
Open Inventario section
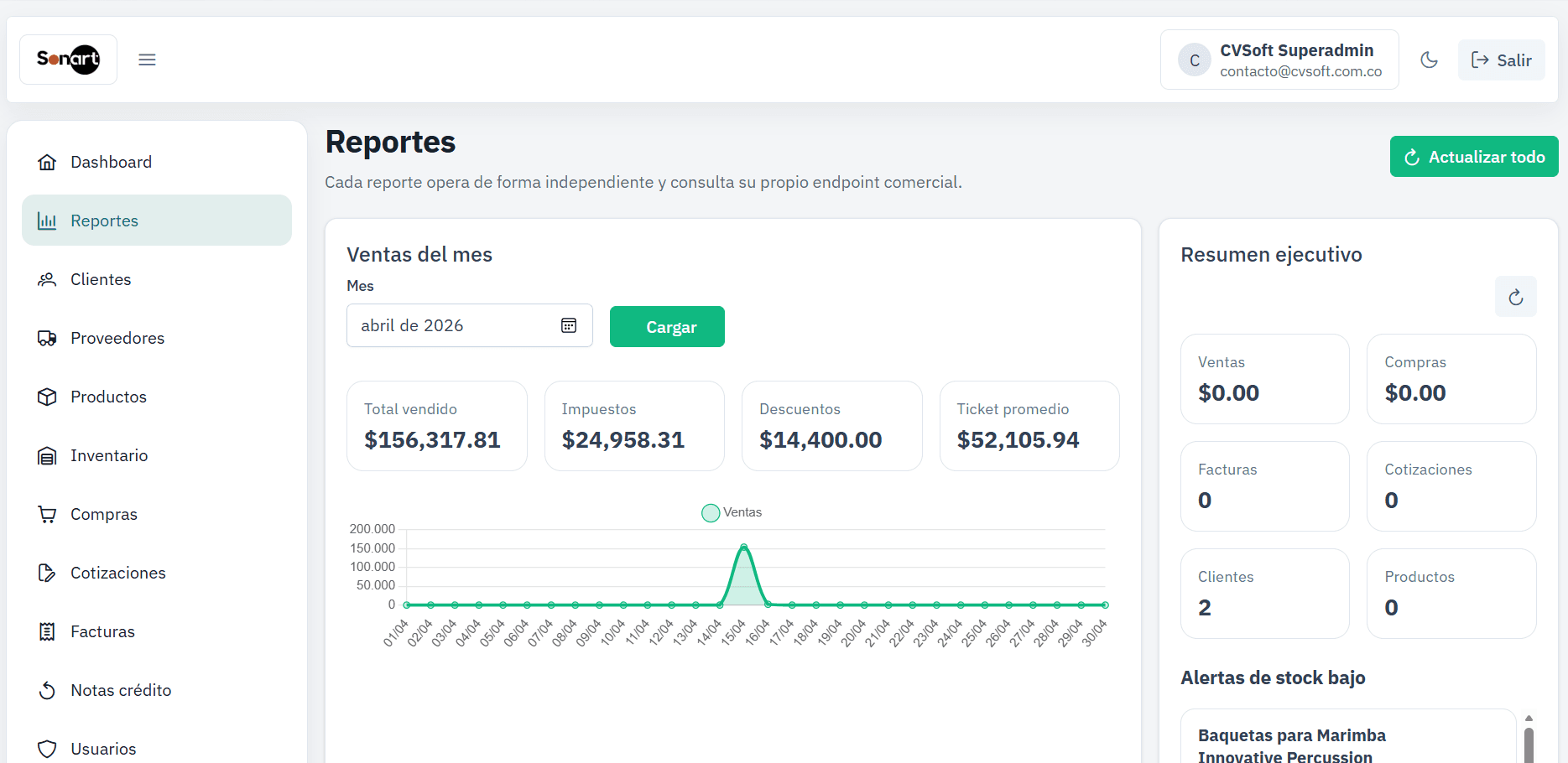(157, 455)
